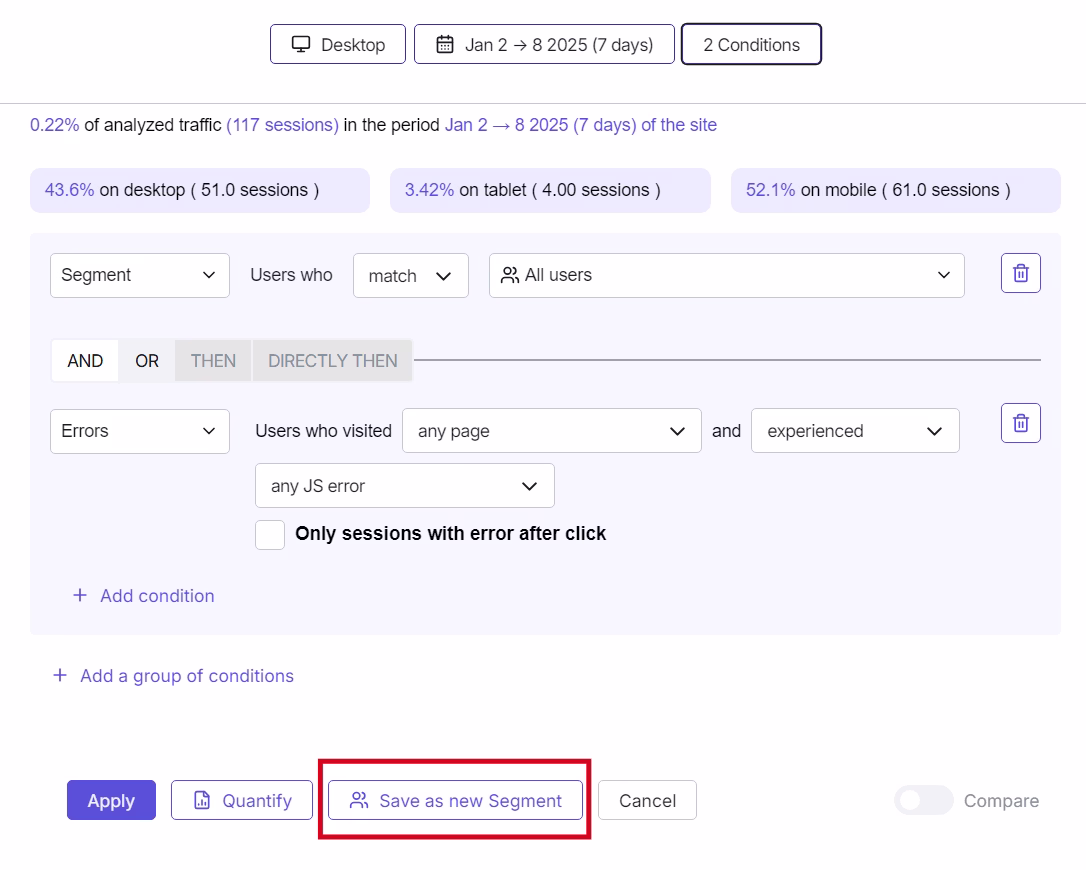This screenshot has width=1086, height=870.
Task: Cancel the segment editing
Action: (647, 800)
